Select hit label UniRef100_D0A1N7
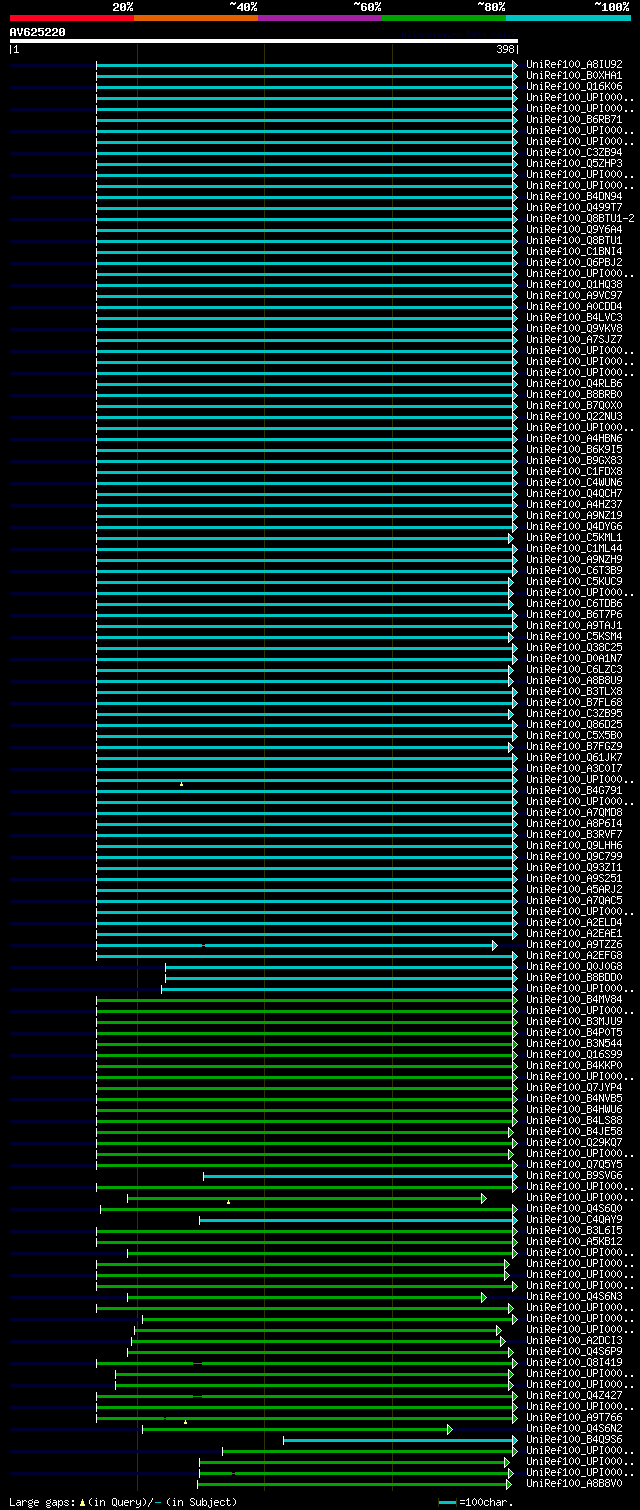Screen dimensions: 640x1510 [x=574, y=659]
